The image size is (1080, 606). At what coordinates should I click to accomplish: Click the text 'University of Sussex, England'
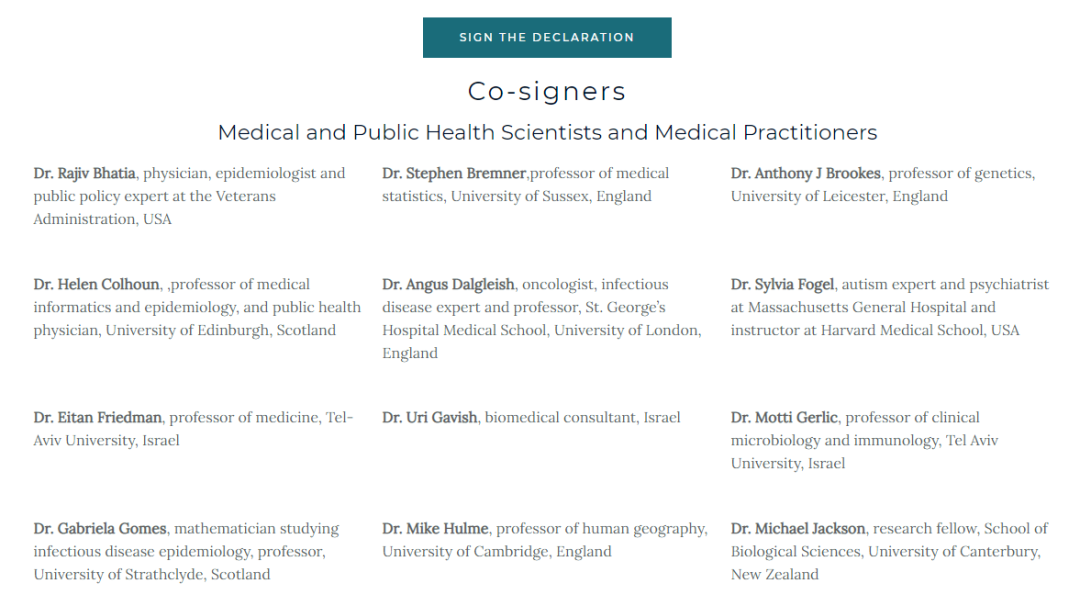(551, 196)
